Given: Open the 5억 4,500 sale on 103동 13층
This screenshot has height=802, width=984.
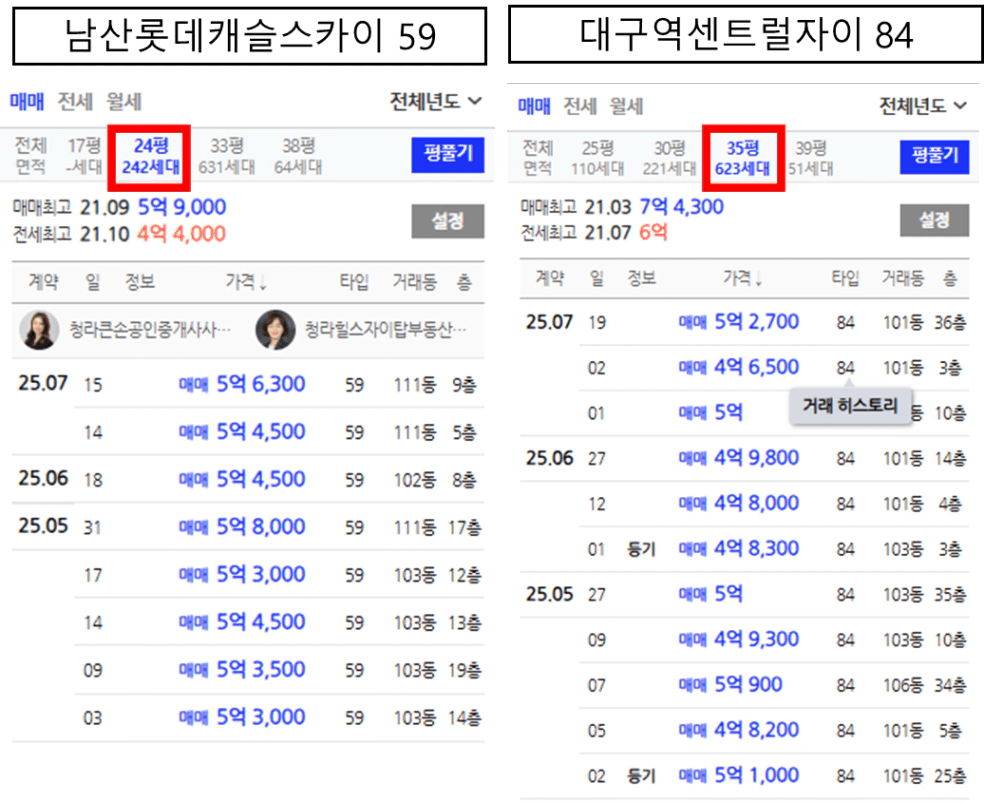Looking at the screenshot, I should tap(279, 622).
